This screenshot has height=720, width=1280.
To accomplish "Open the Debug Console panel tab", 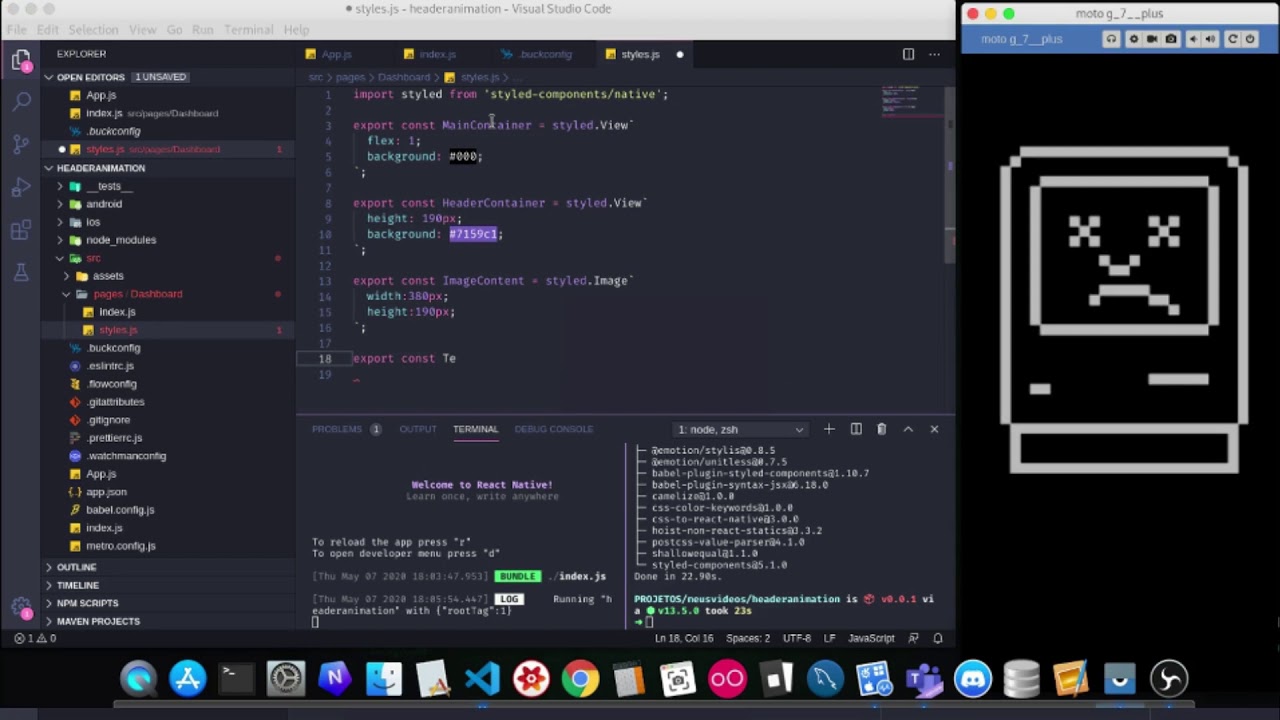I will coord(553,429).
